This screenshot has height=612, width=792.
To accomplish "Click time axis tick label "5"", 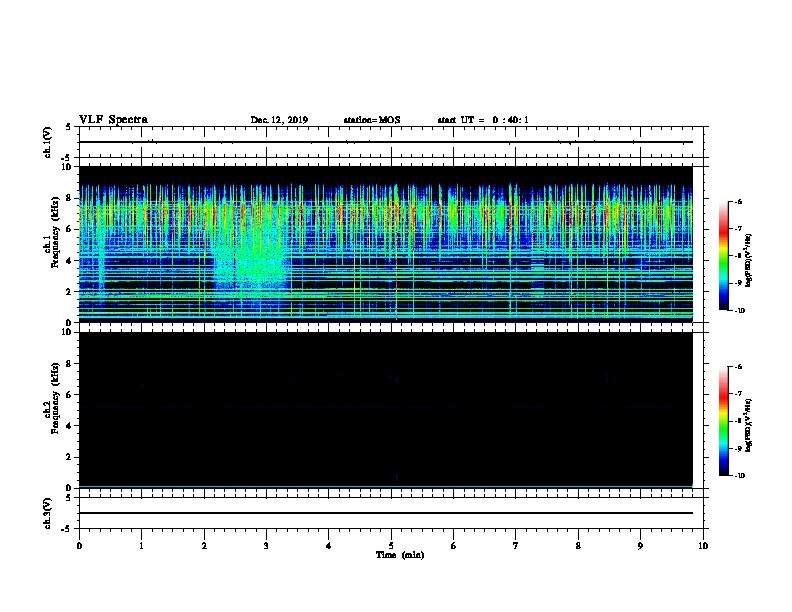I will tap(391, 546).
